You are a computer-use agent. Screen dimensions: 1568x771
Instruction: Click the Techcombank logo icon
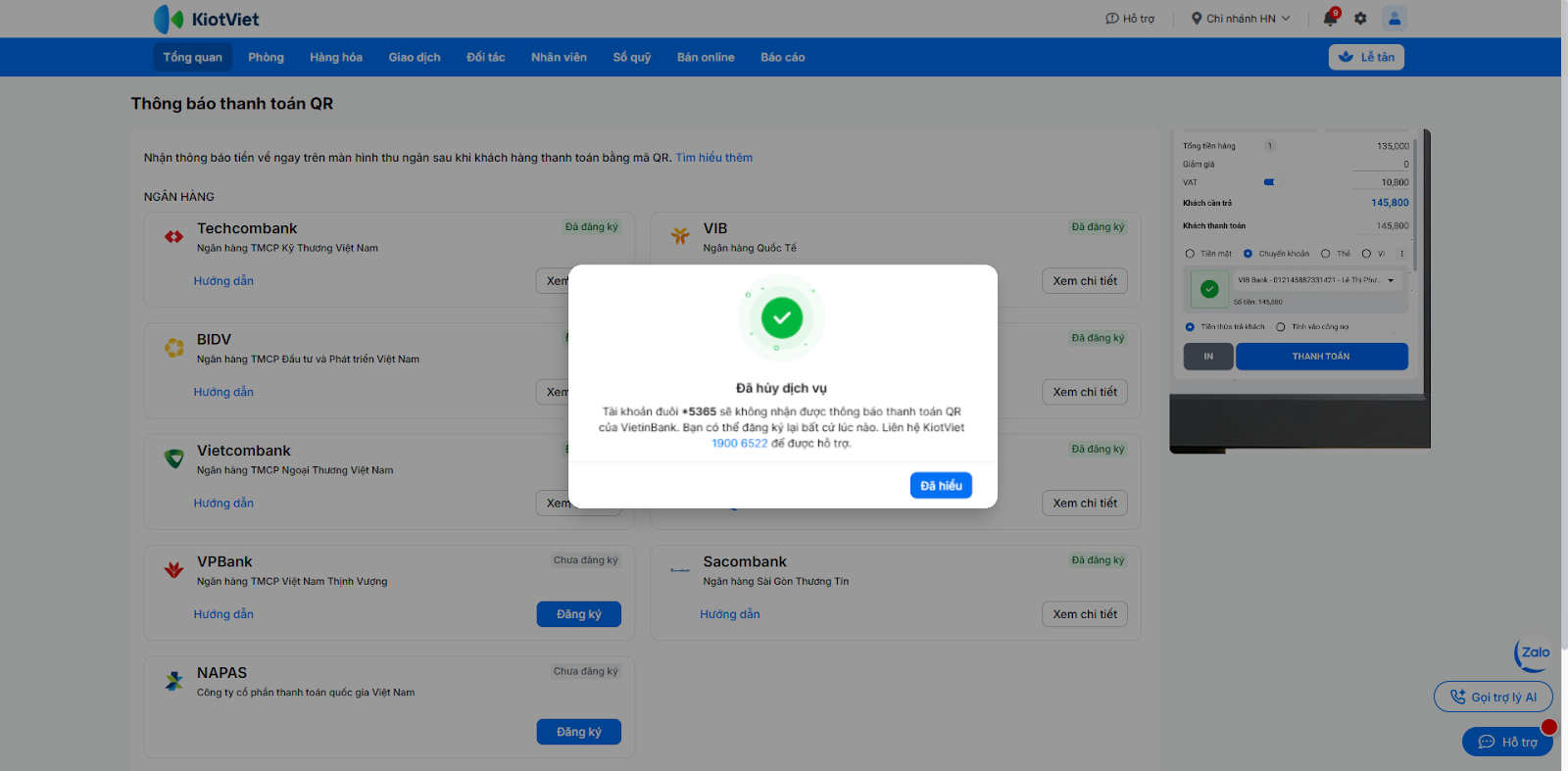173,236
